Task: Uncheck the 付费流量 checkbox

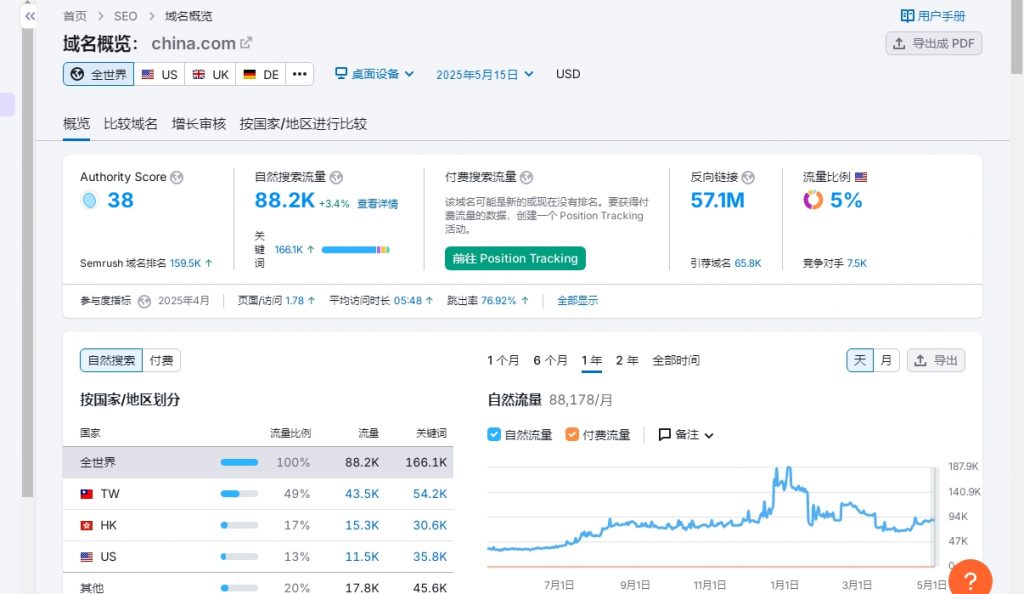Action: tap(572, 435)
